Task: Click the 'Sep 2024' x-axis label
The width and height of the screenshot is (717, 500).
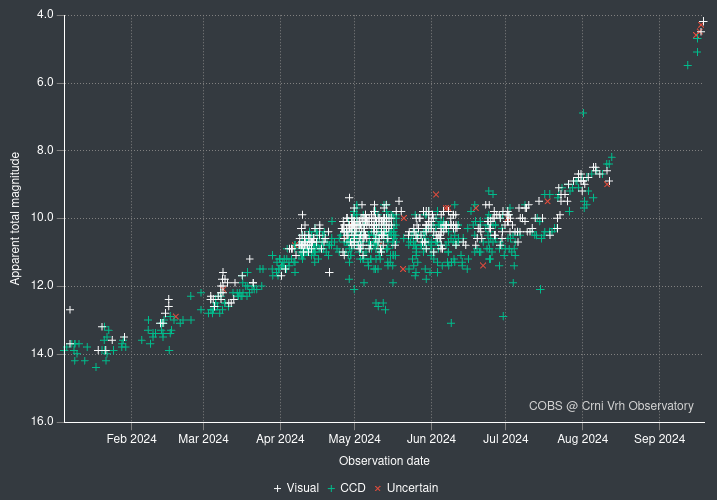Action: tap(659, 439)
